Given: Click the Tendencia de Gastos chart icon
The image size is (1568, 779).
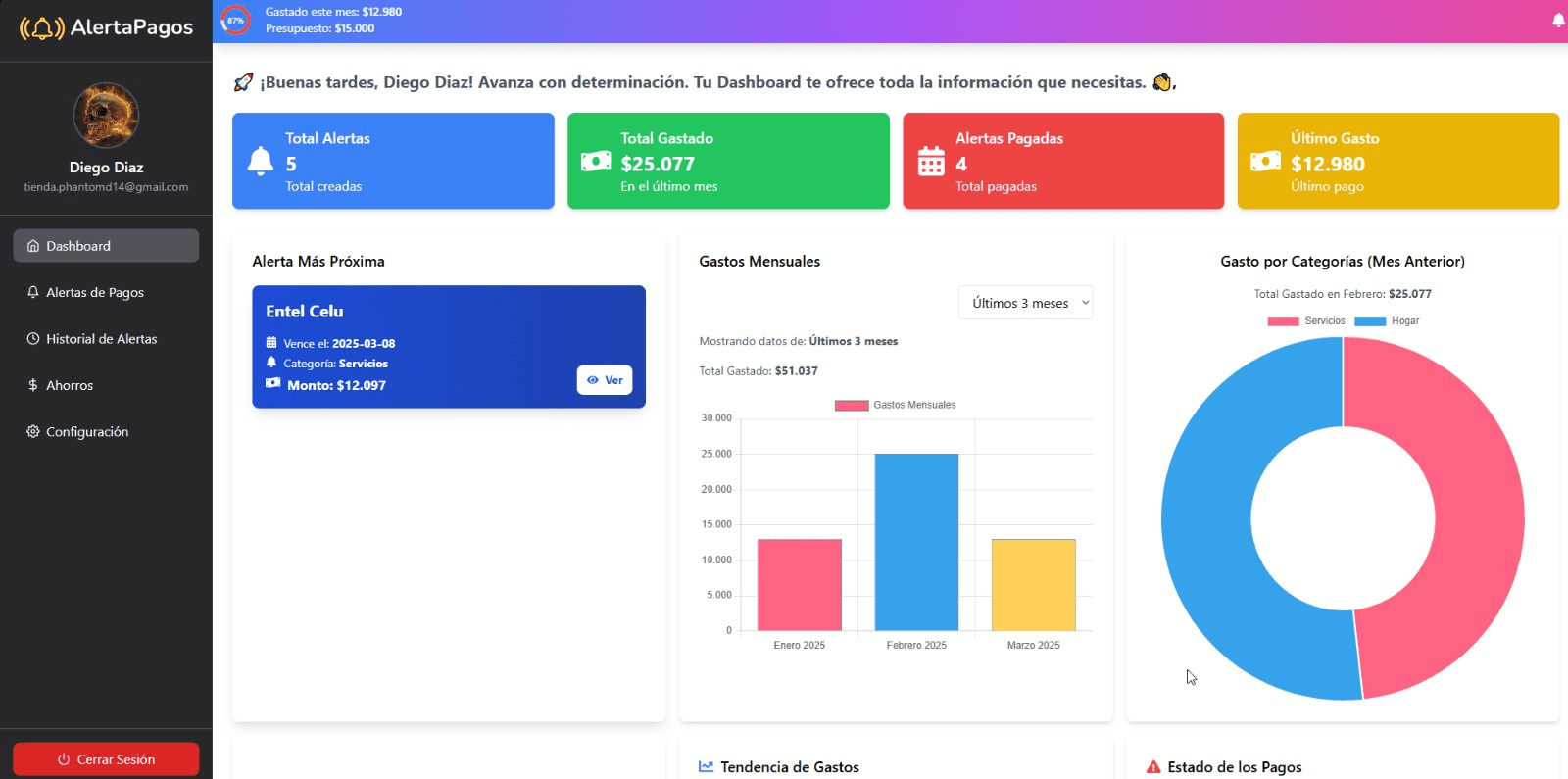Looking at the screenshot, I should [706, 766].
